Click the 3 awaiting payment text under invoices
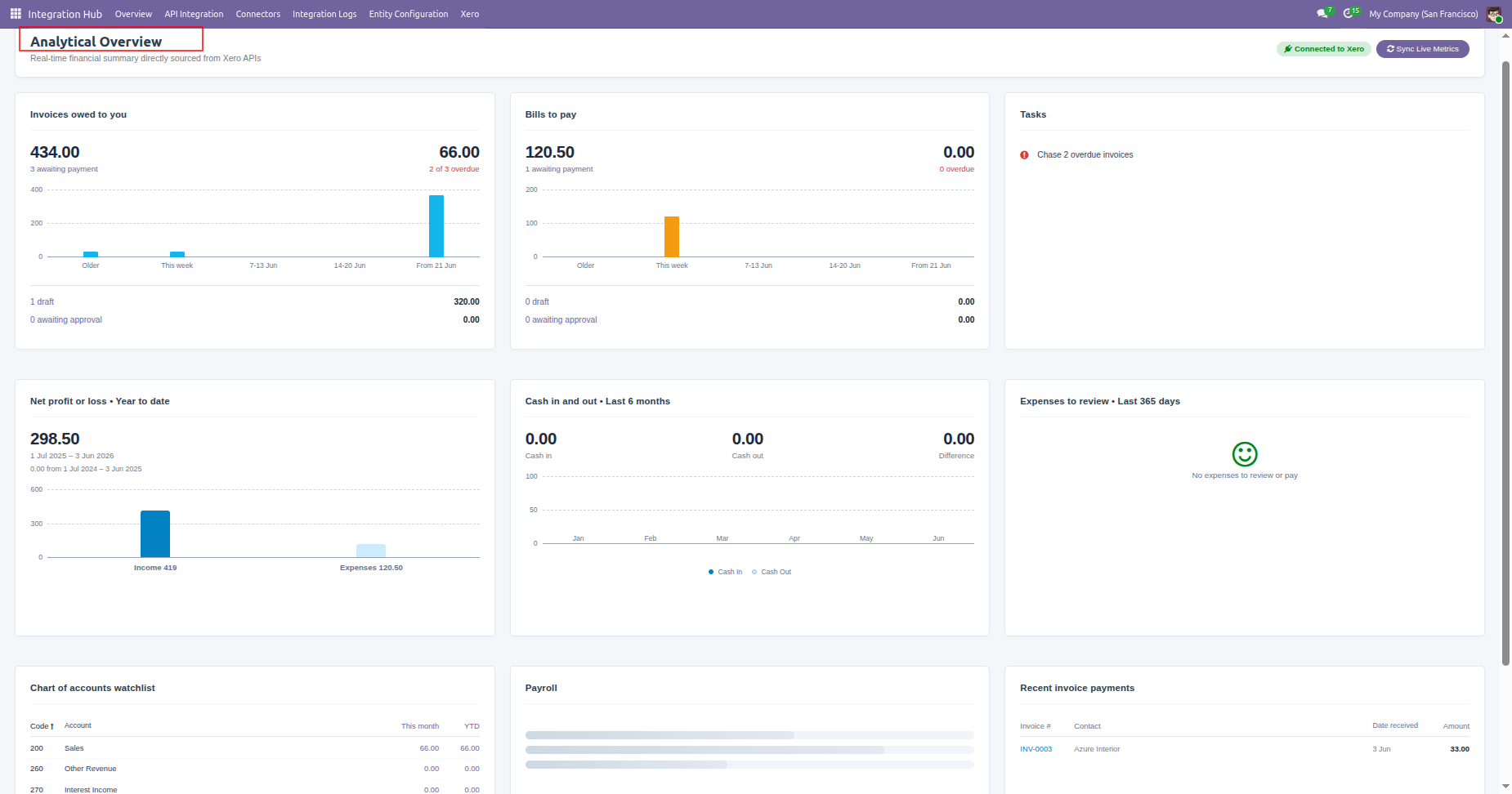Image resolution: width=1512 pixels, height=794 pixels. coord(64,169)
